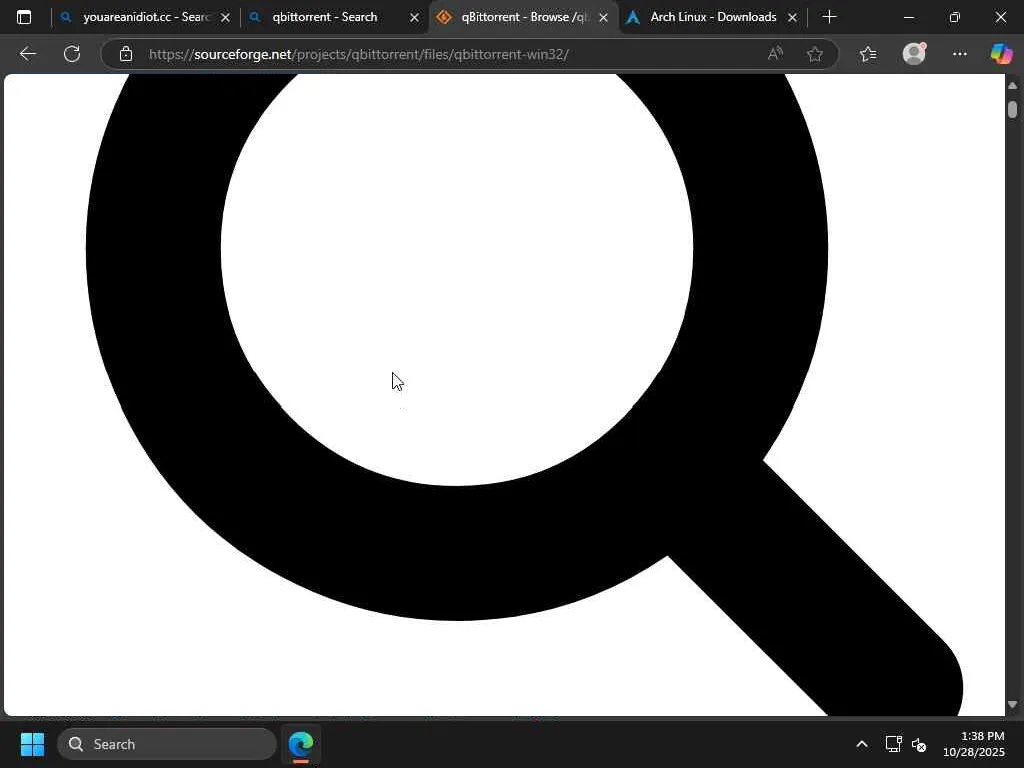Click the taskbar Search box
This screenshot has height=768, width=1024.
167,744
